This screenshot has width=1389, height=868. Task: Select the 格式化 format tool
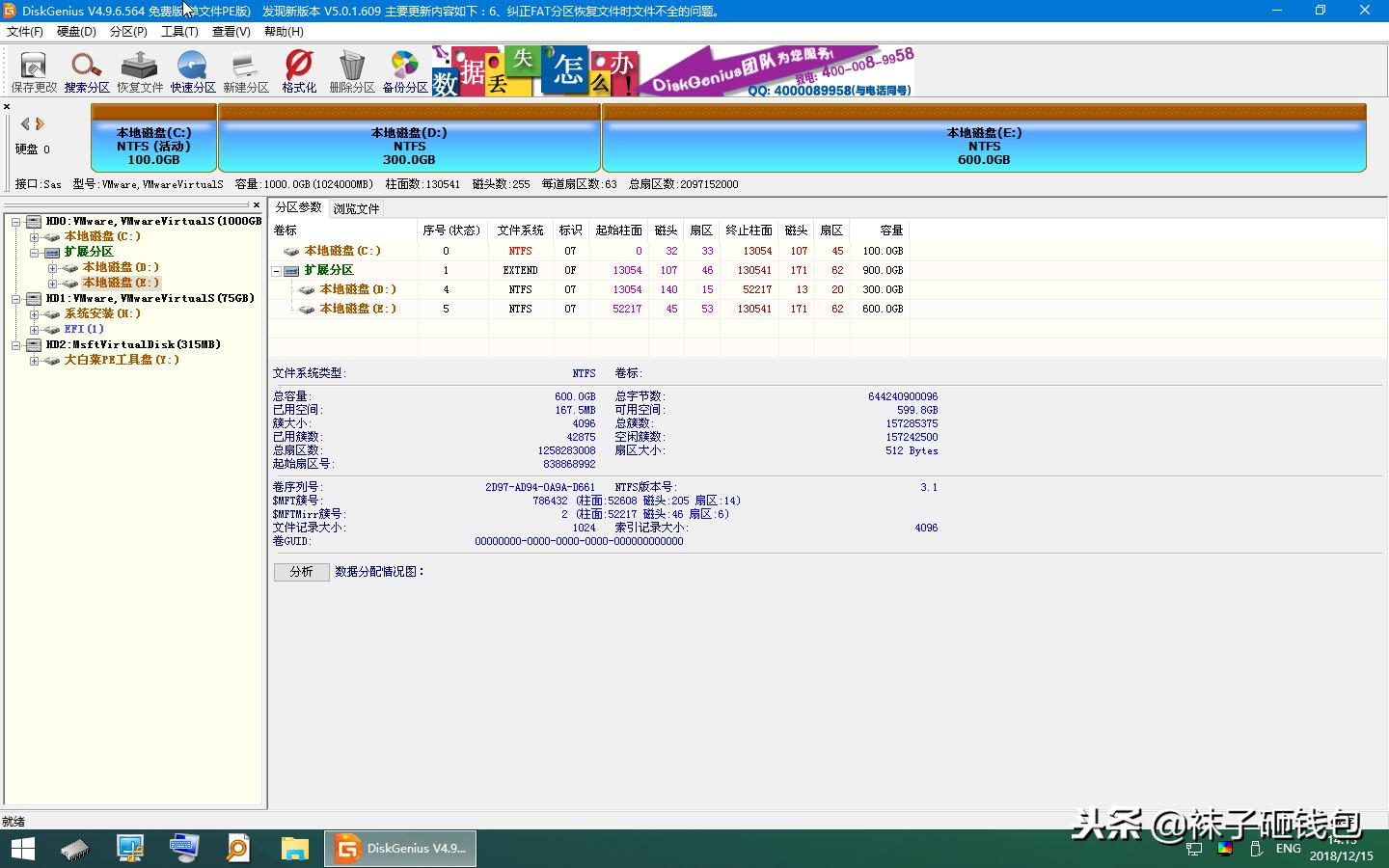297,70
